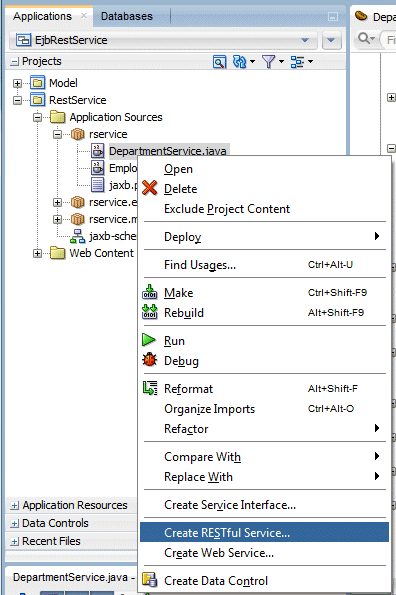Collapse the rservice package node
This screenshot has width=396, height=595.
[x=57, y=134]
